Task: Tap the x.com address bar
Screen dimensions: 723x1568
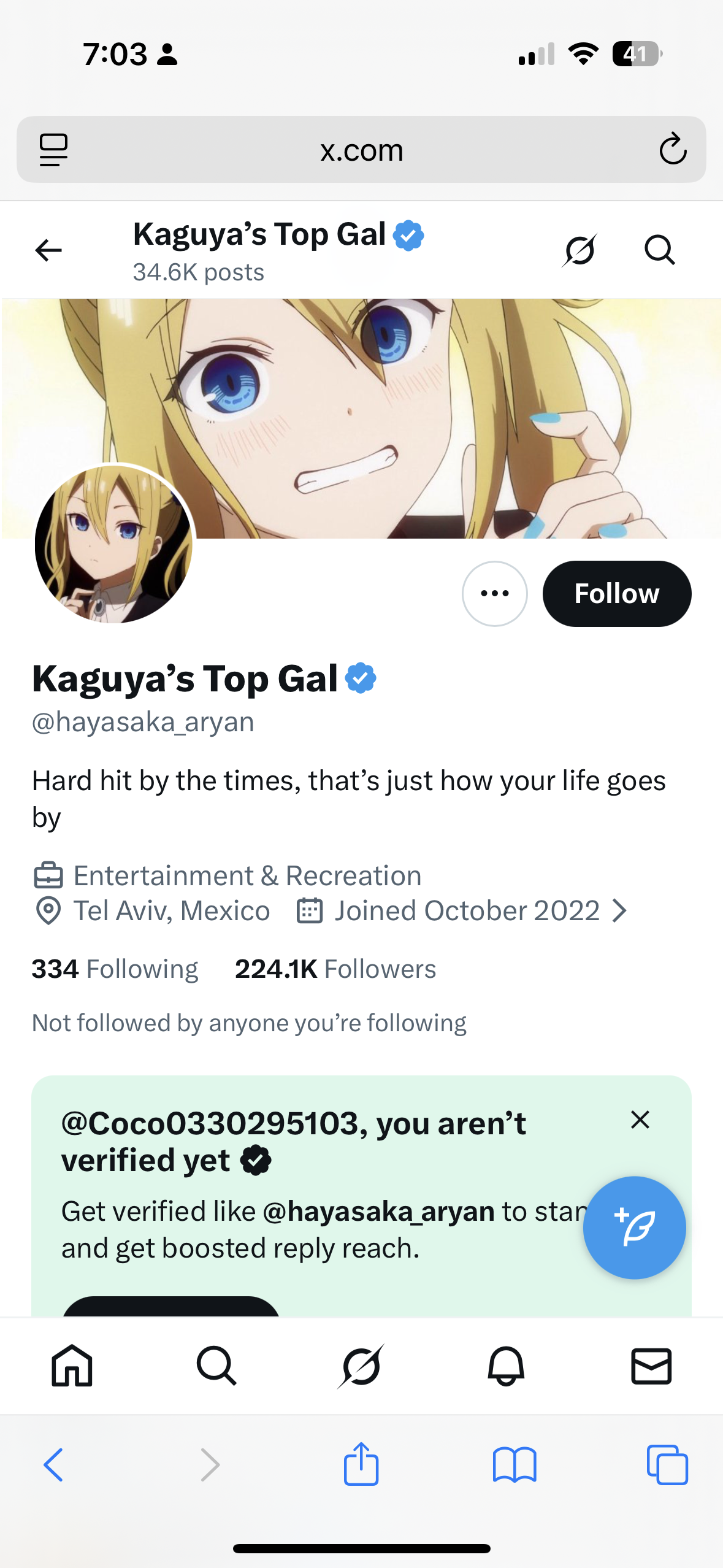Action: [x=361, y=150]
